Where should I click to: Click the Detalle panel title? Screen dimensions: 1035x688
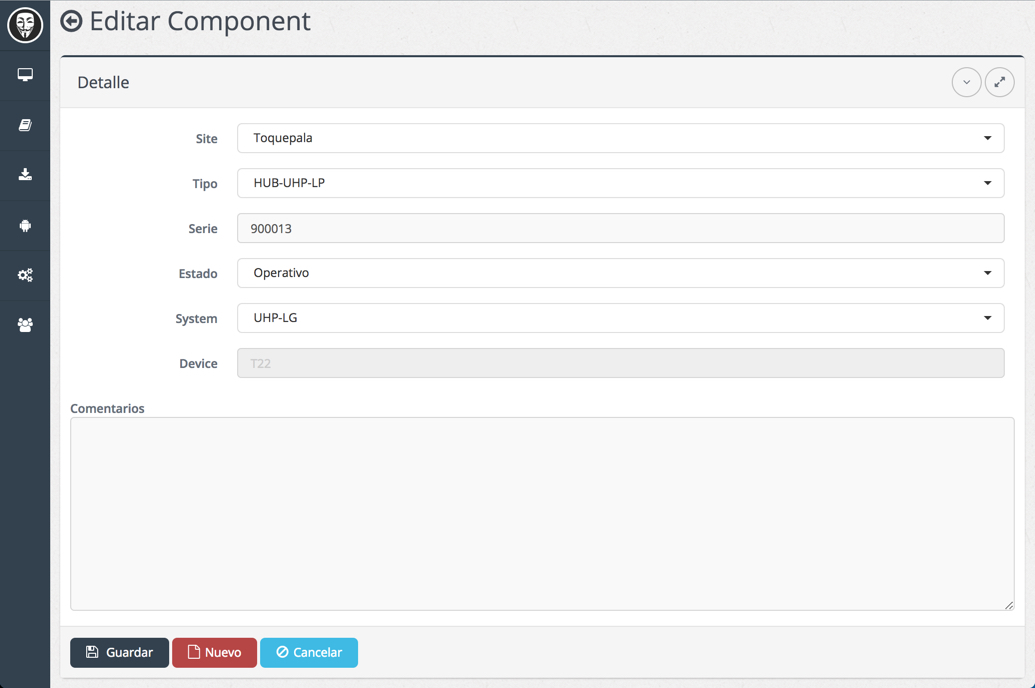coord(103,83)
